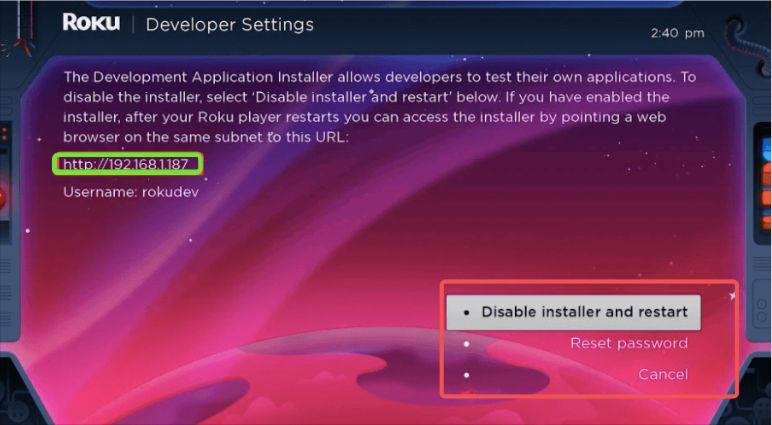The image size is (772, 425).
Task: Click the 'Username: rokudev' text
Action: (x=131, y=192)
